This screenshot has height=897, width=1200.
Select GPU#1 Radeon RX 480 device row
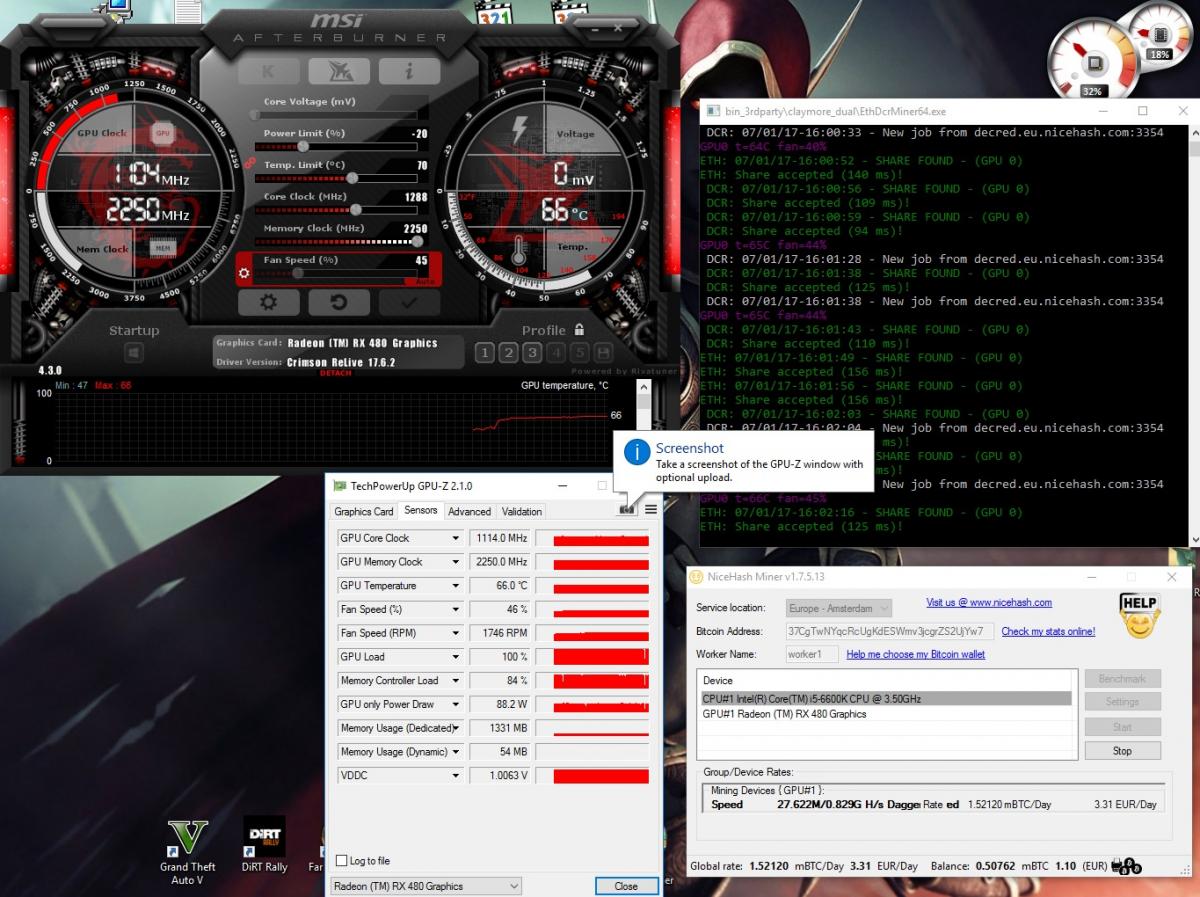coord(886,714)
